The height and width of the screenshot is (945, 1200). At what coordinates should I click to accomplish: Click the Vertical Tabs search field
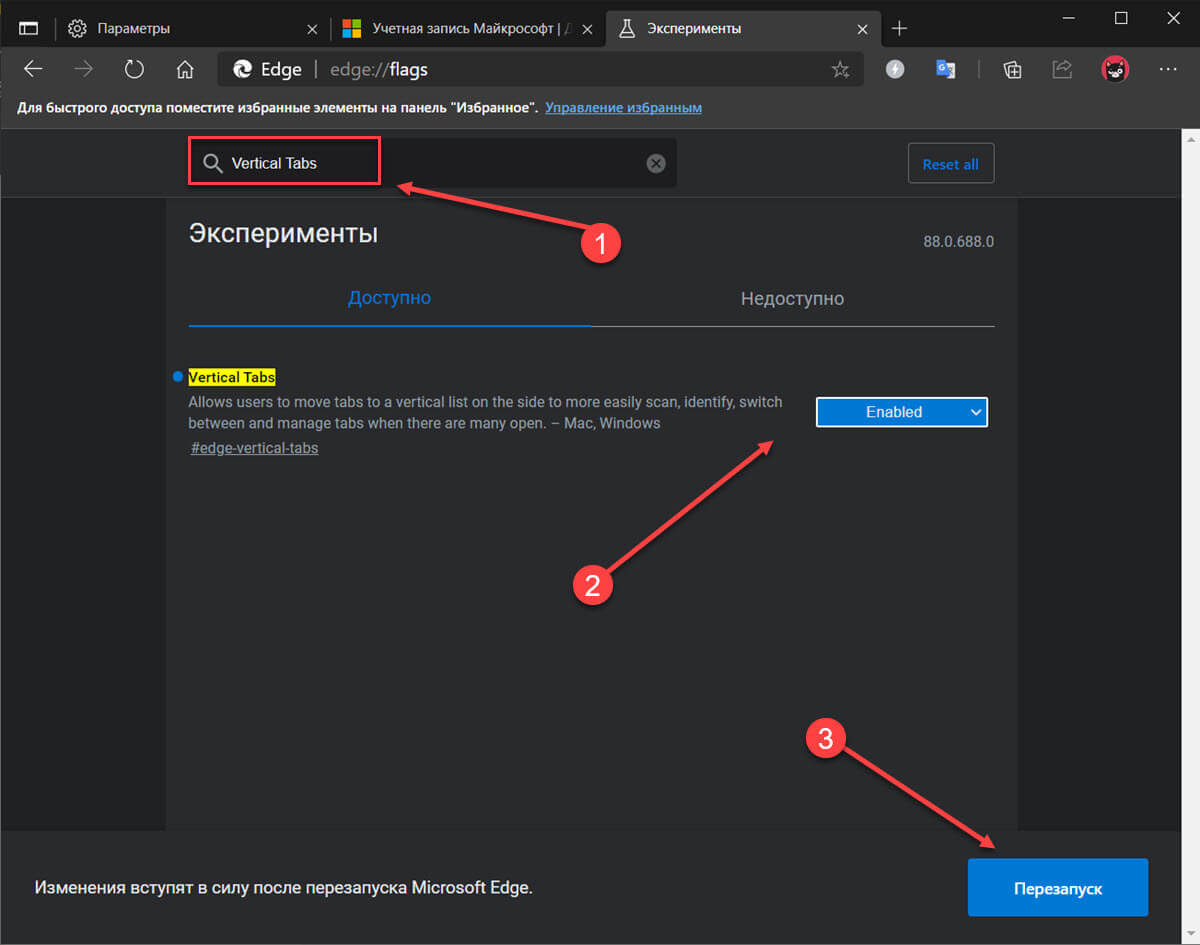pos(433,163)
